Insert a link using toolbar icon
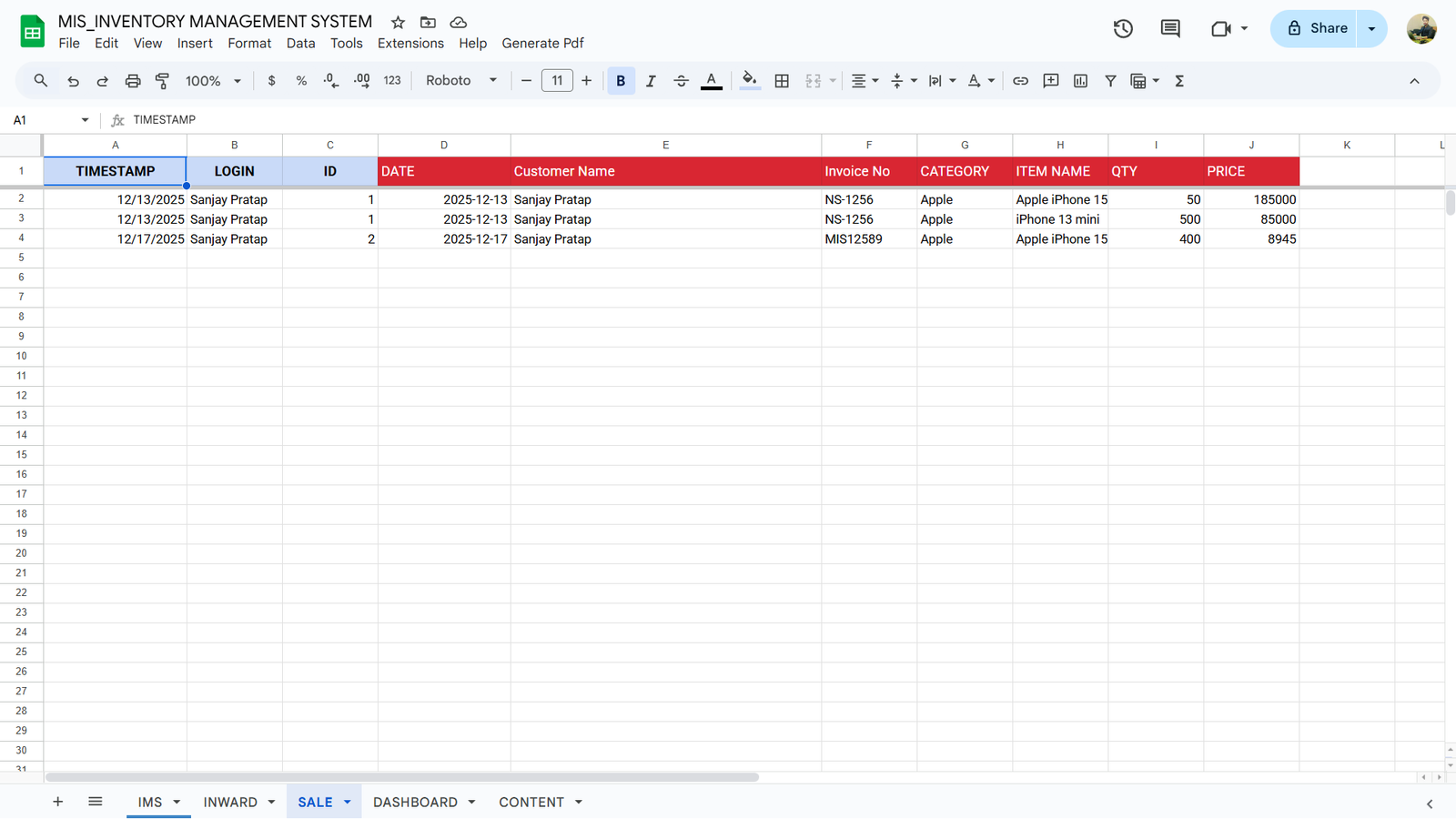Viewport: 1456px width, 819px height. (1020, 81)
